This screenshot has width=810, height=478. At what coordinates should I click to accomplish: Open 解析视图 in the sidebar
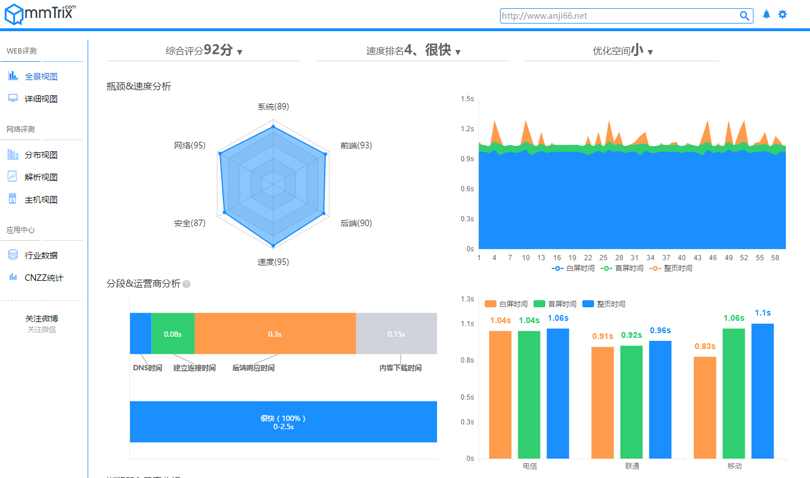click(x=41, y=177)
